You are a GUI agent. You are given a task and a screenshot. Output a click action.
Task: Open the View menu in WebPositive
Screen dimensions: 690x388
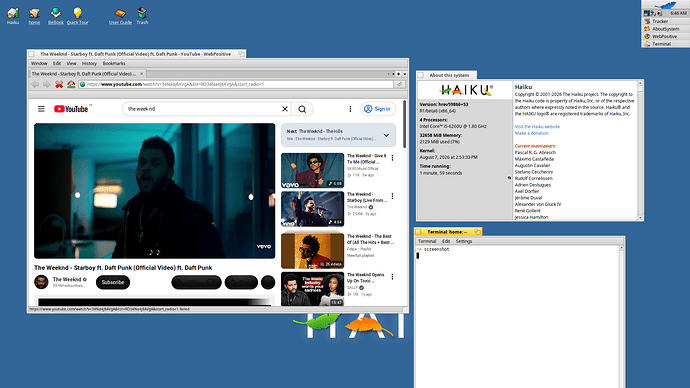[x=71, y=64]
